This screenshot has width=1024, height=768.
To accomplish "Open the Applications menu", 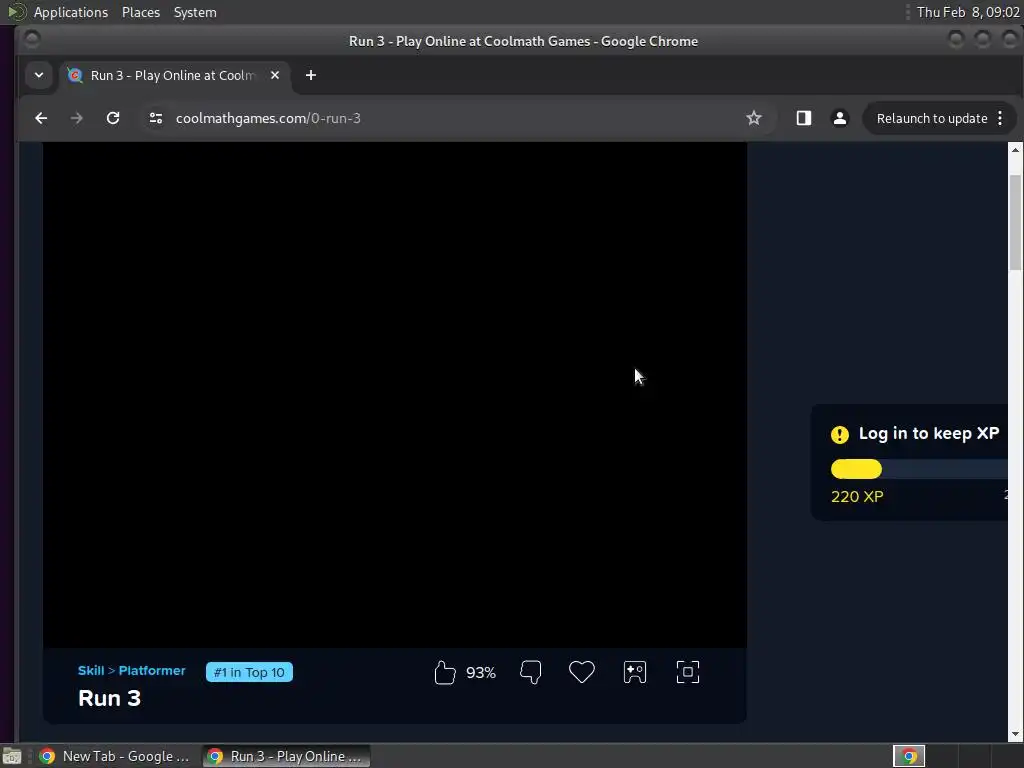I will point(71,12).
